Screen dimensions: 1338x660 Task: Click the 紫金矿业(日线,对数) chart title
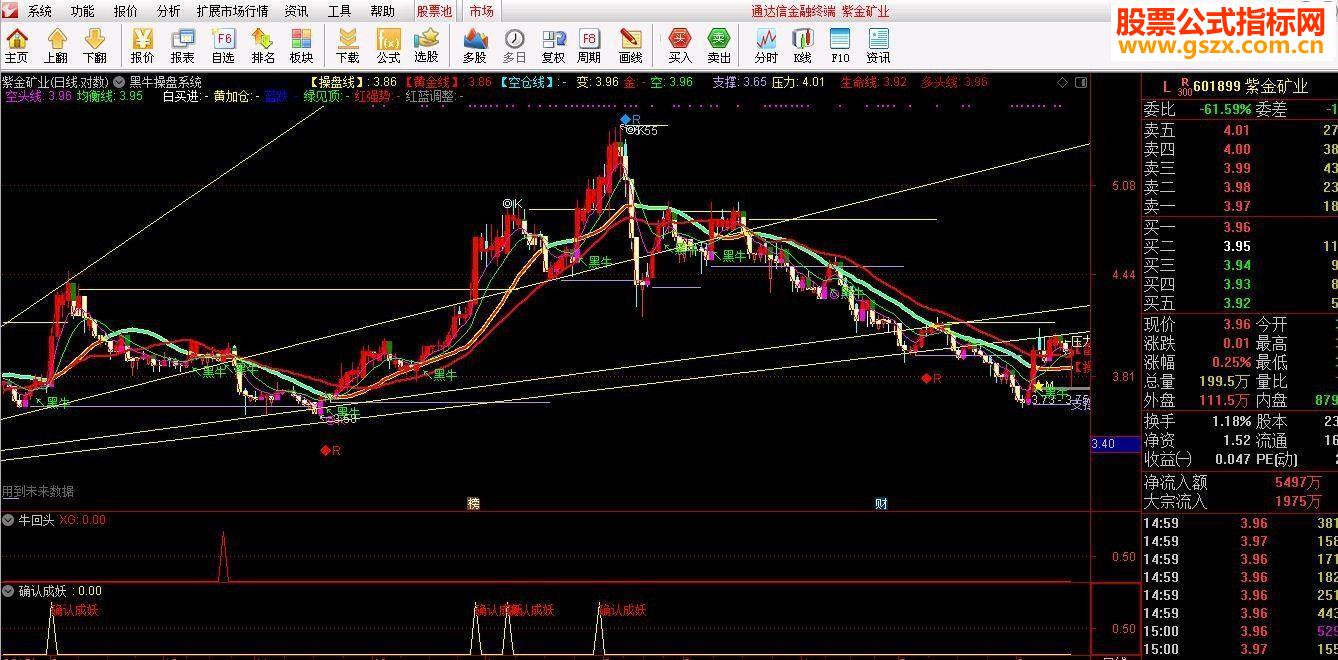(55, 82)
